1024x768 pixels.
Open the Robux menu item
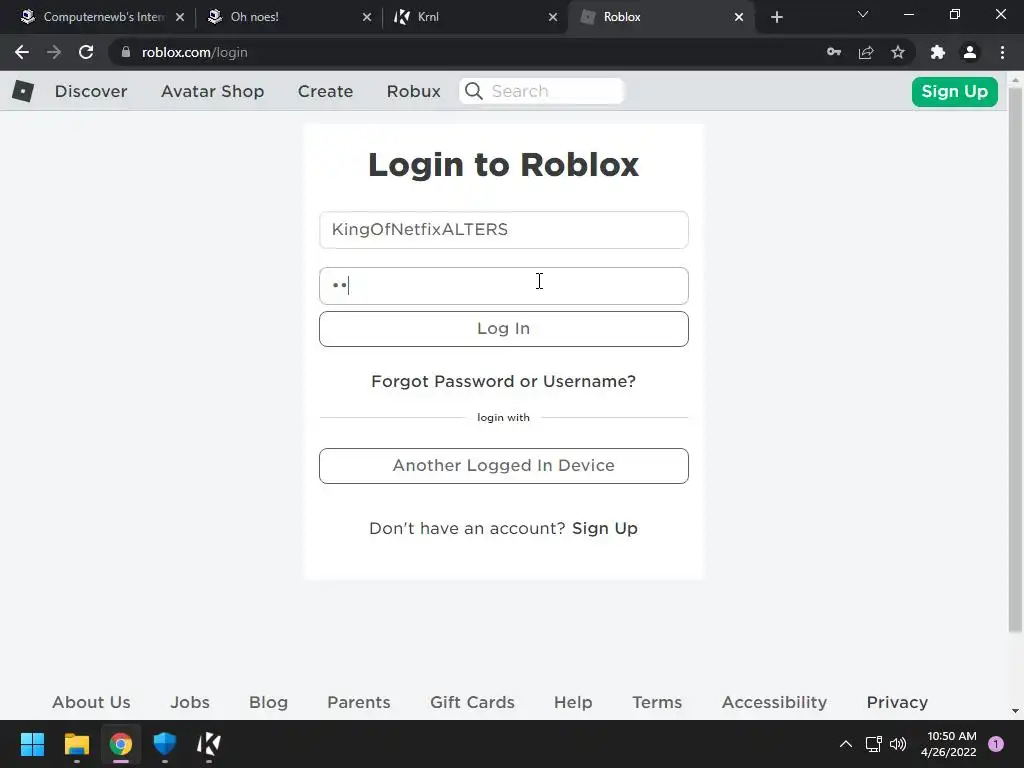click(413, 91)
